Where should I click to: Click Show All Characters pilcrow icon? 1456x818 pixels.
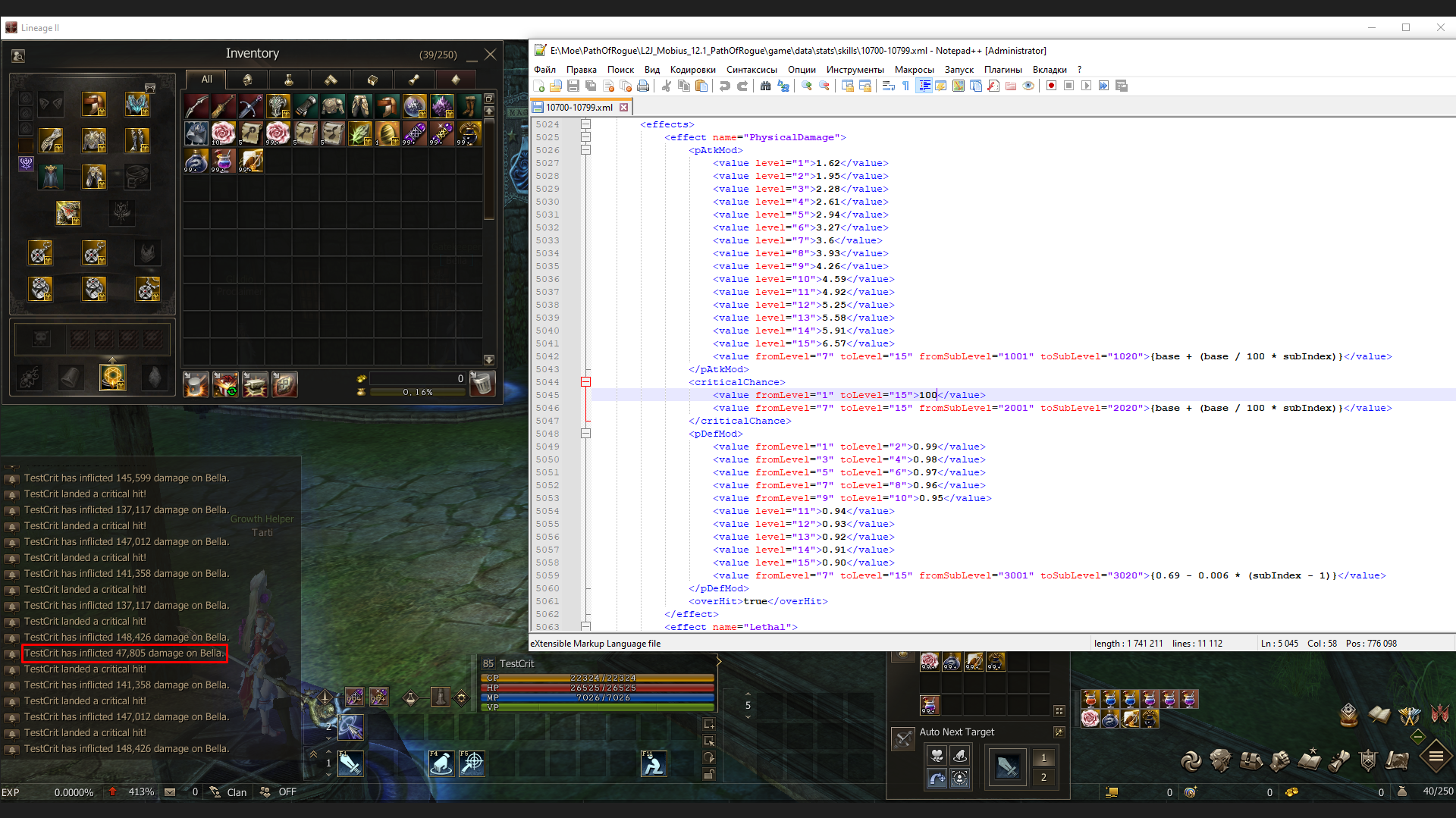point(906,86)
